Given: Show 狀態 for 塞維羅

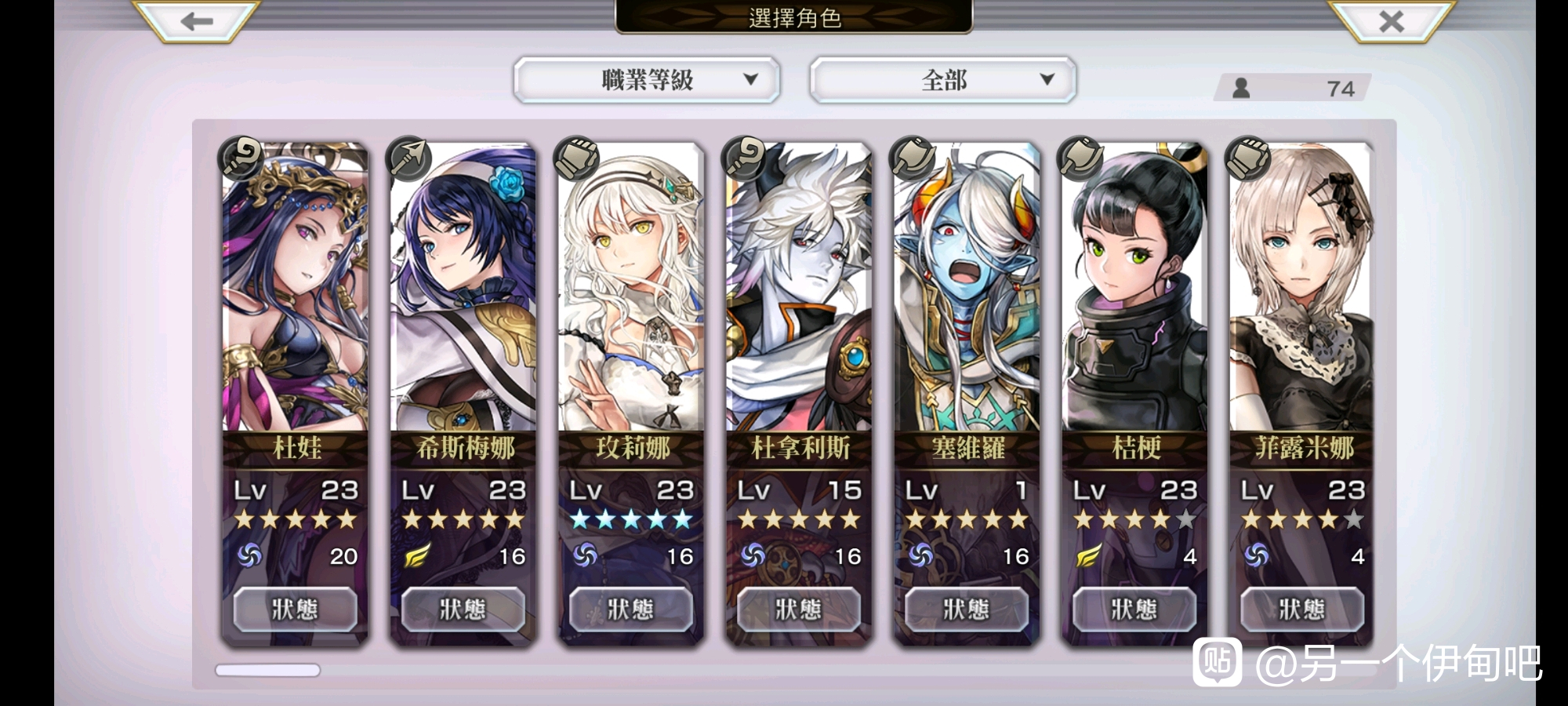Looking at the screenshot, I should (966, 609).
